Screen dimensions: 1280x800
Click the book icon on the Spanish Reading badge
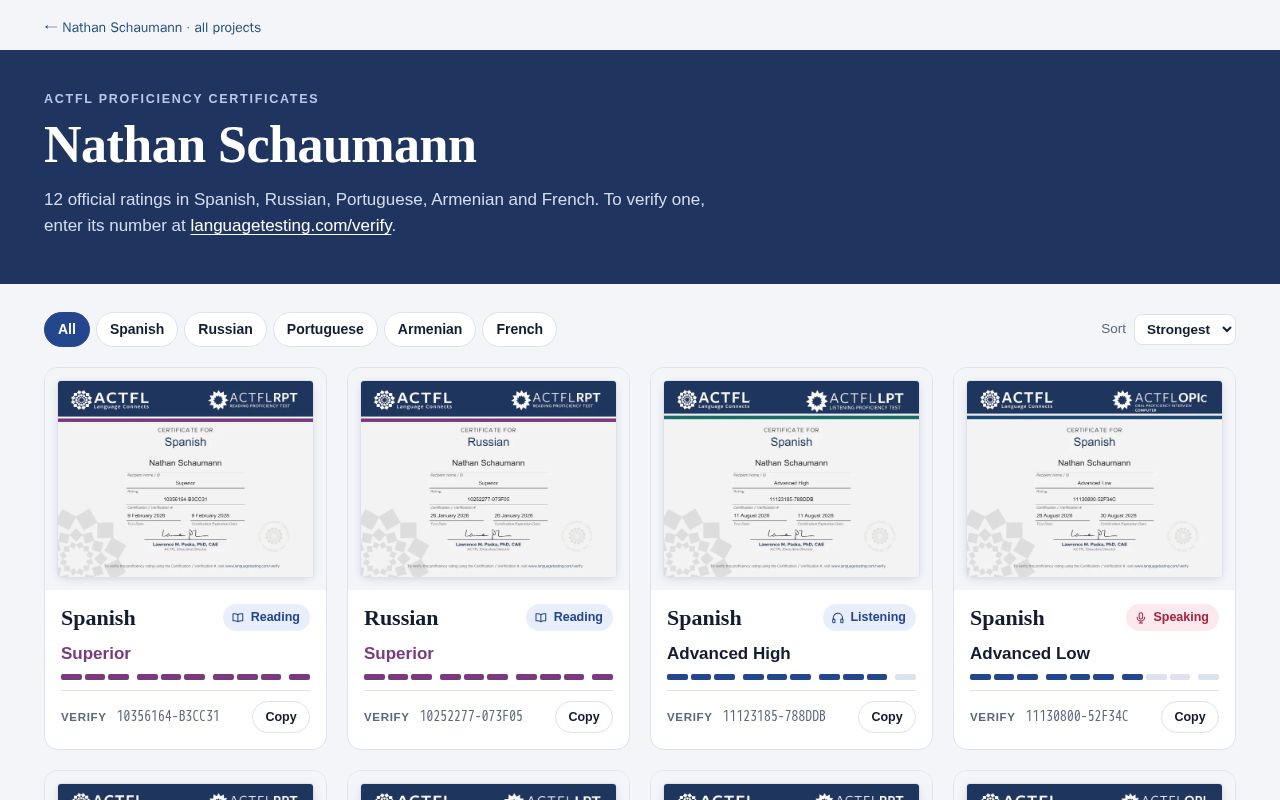(x=238, y=618)
